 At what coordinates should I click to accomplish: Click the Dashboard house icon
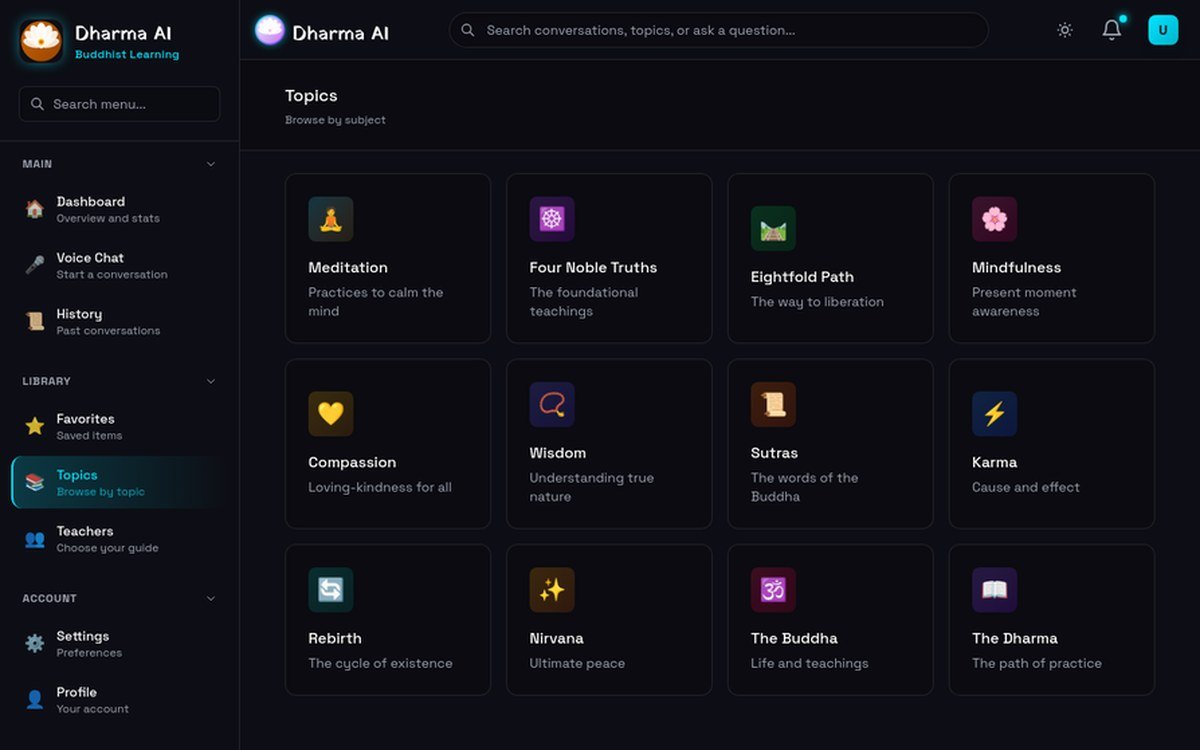tap(35, 209)
